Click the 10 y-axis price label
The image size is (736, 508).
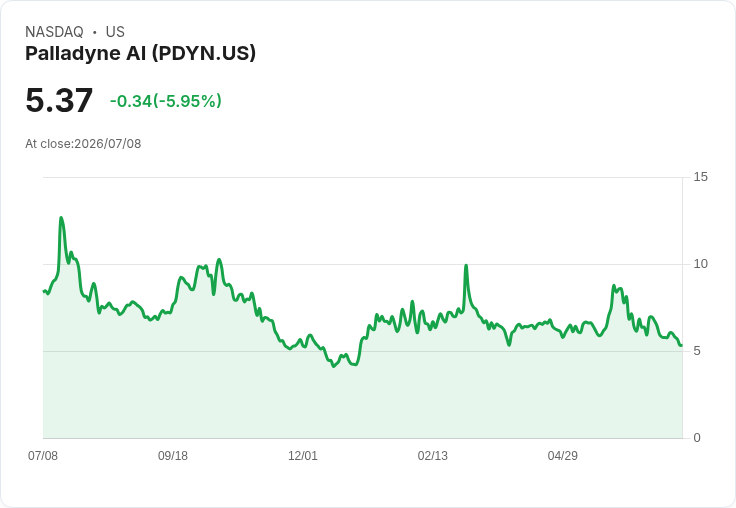click(x=700, y=264)
